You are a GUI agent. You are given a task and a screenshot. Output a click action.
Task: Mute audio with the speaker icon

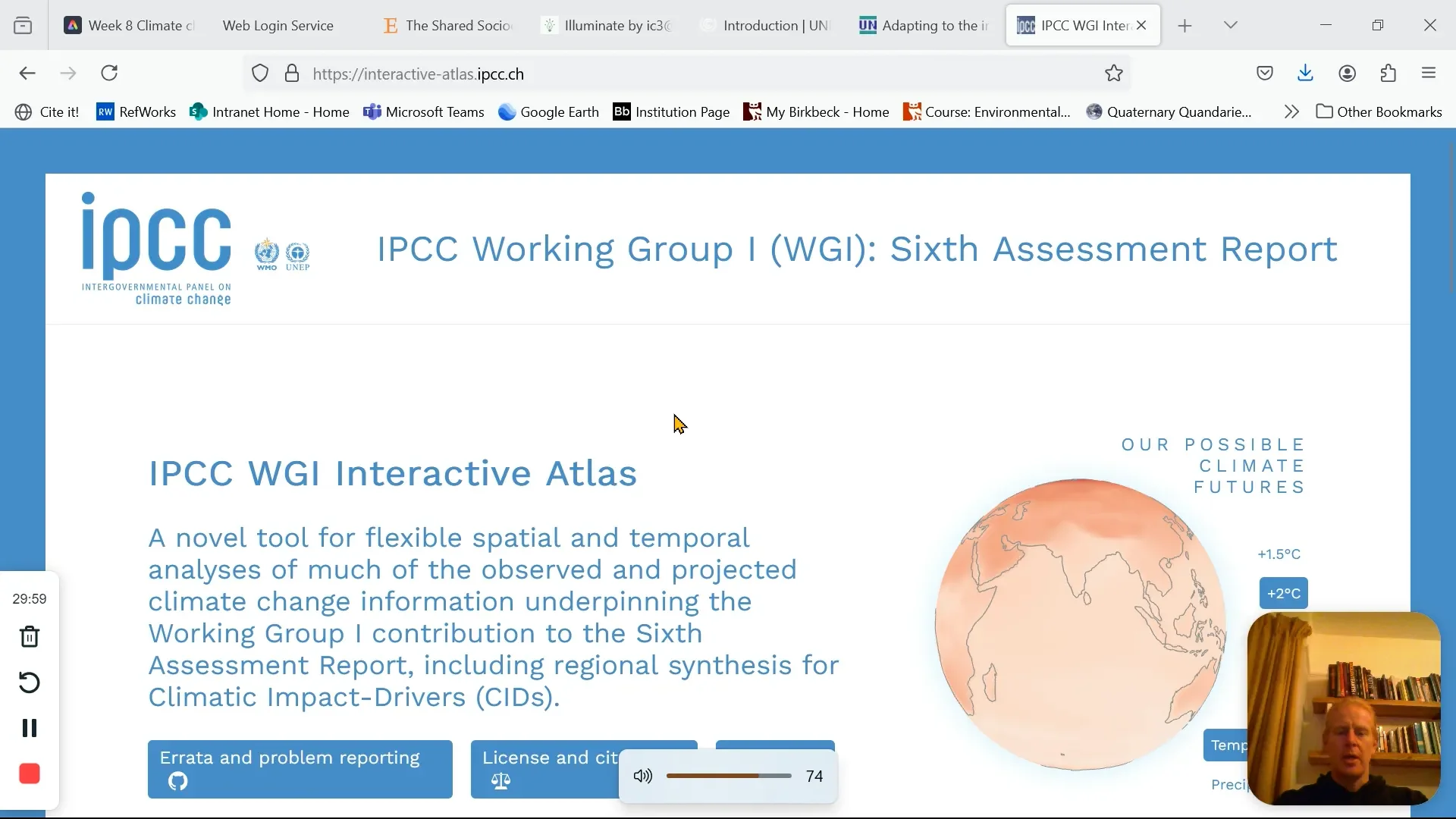642,775
